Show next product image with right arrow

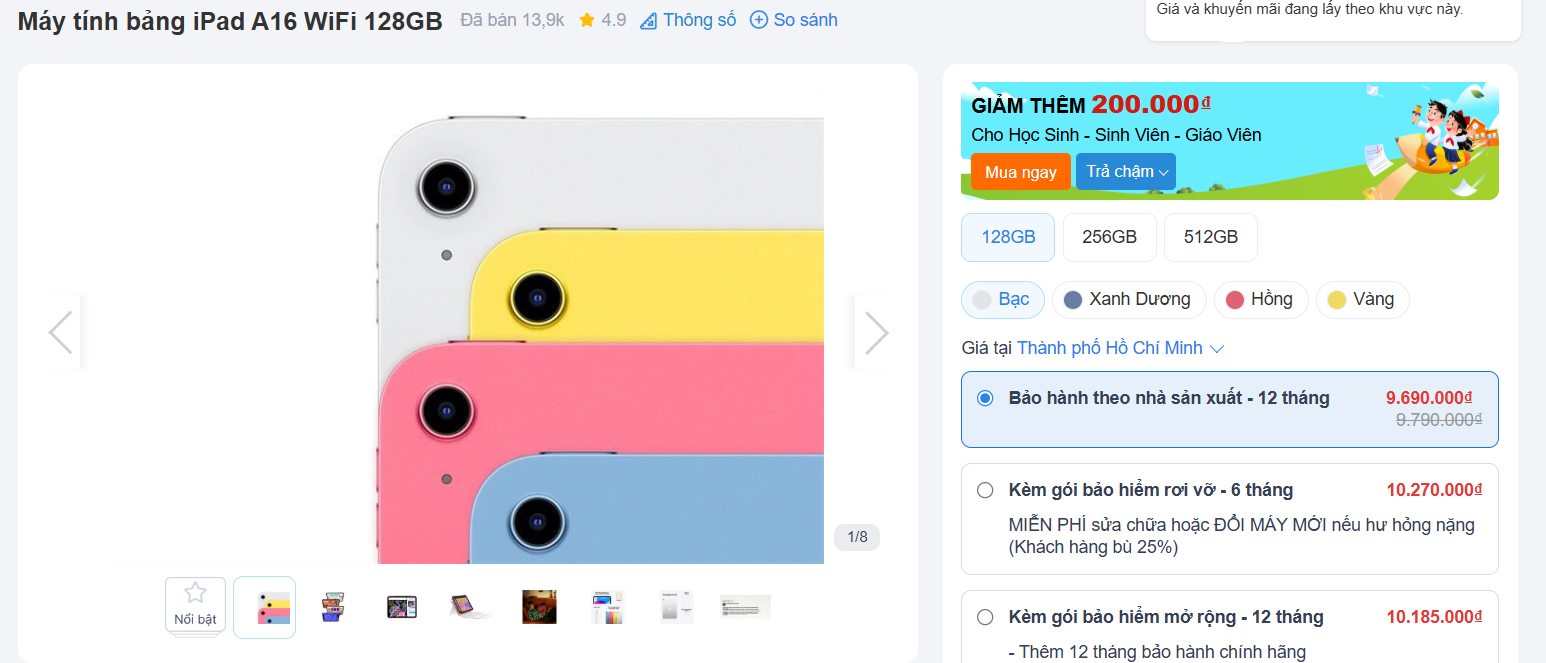pyautogui.click(x=875, y=332)
